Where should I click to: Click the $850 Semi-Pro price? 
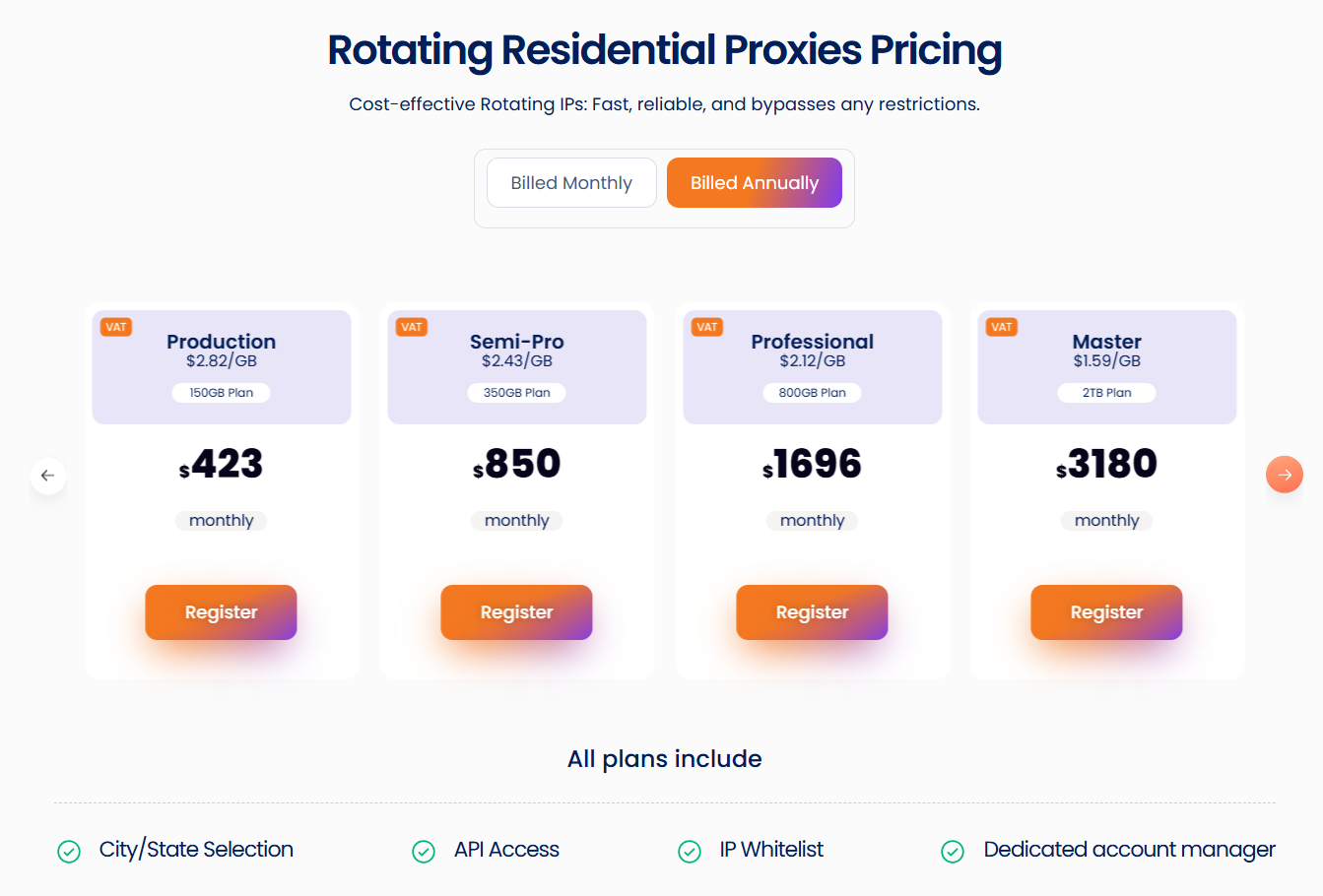click(x=517, y=464)
